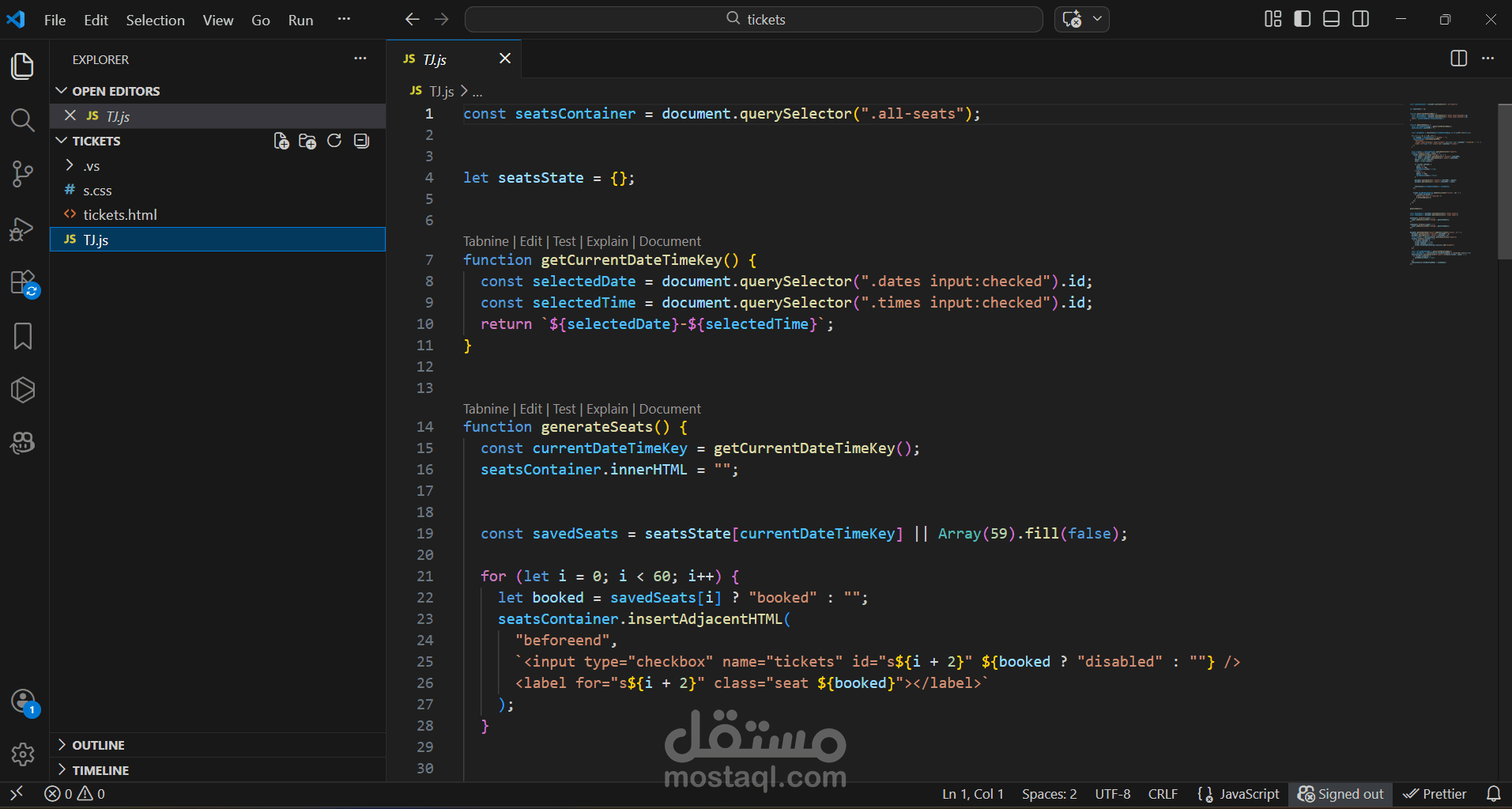The image size is (1512, 809).
Task: Click Explain above getCurrentDateTimeKey function
Action: point(607,241)
